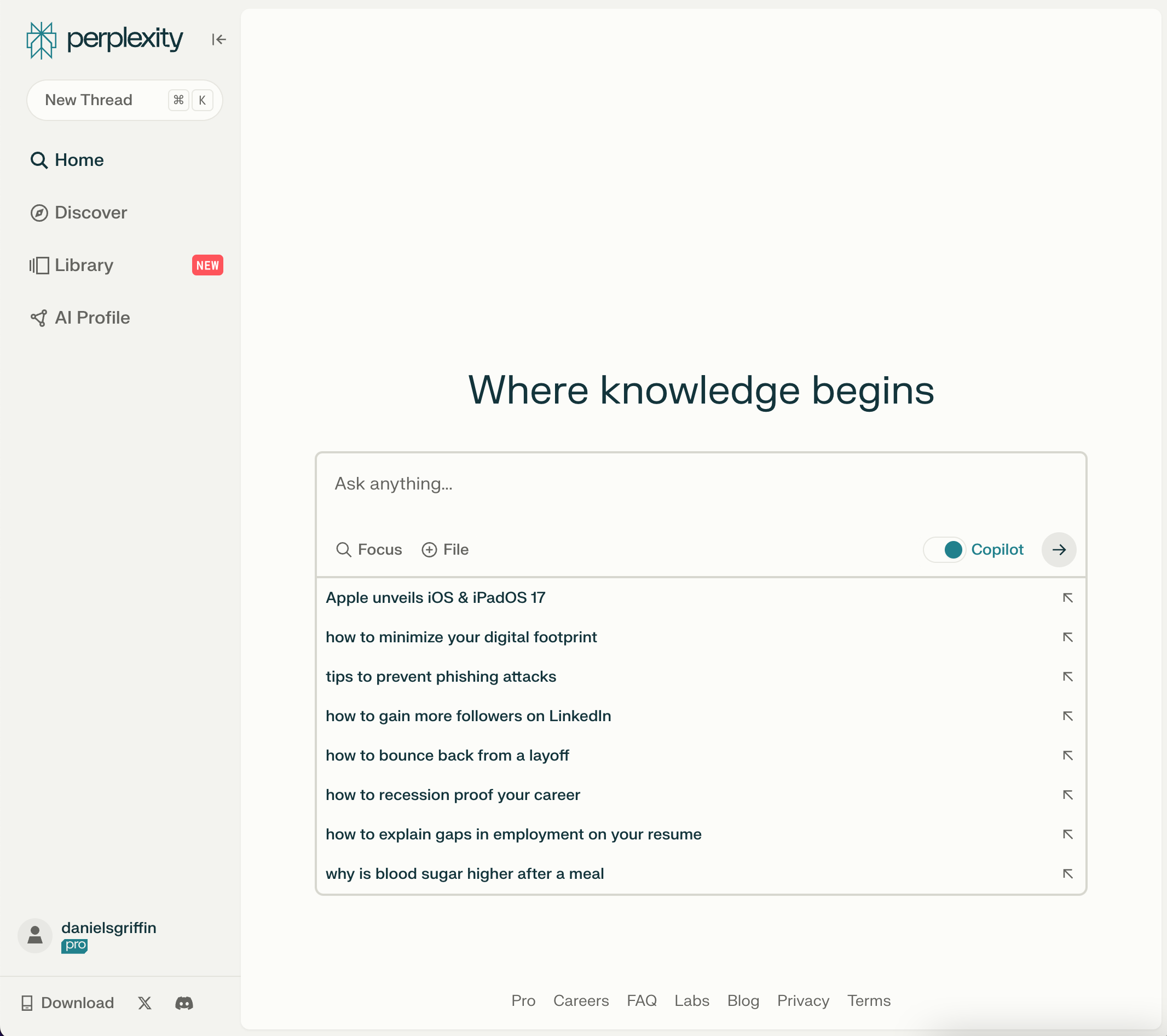Image resolution: width=1167 pixels, height=1036 pixels.
Task: Click the danielsgriffin profile avatar
Action: [35, 935]
